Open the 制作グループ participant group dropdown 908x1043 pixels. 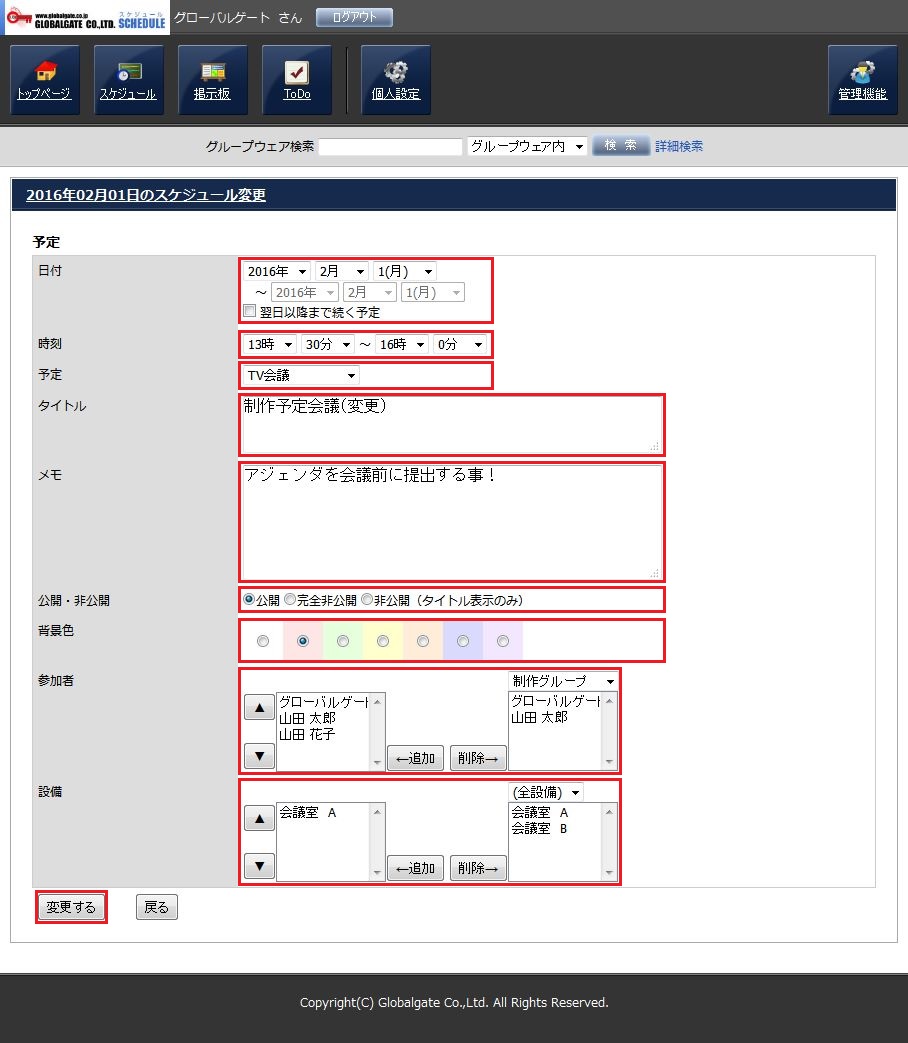pos(563,681)
